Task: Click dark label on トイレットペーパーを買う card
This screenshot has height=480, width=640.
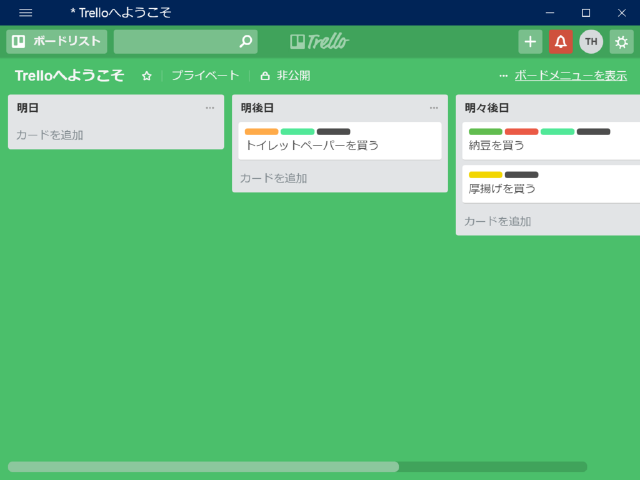Action: pyautogui.click(x=333, y=131)
